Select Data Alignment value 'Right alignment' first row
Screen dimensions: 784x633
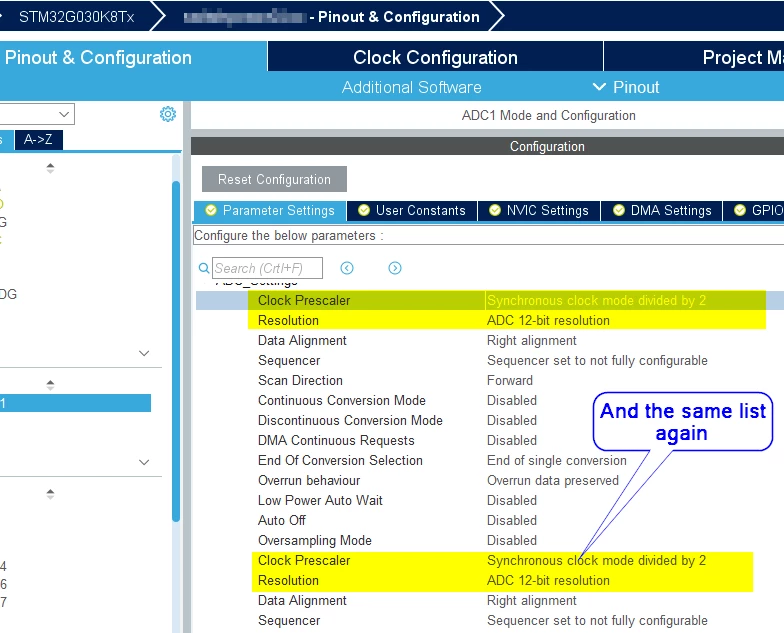(532, 340)
